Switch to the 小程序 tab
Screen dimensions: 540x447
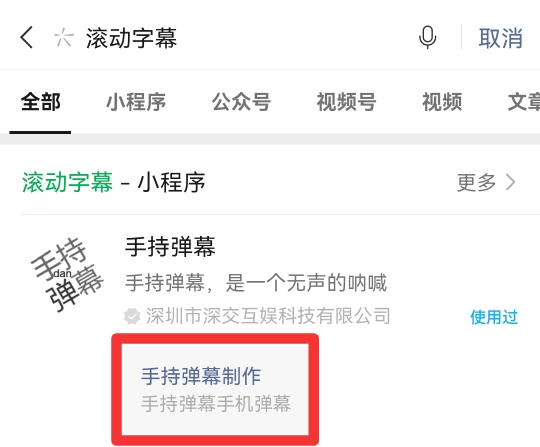coord(136,102)
